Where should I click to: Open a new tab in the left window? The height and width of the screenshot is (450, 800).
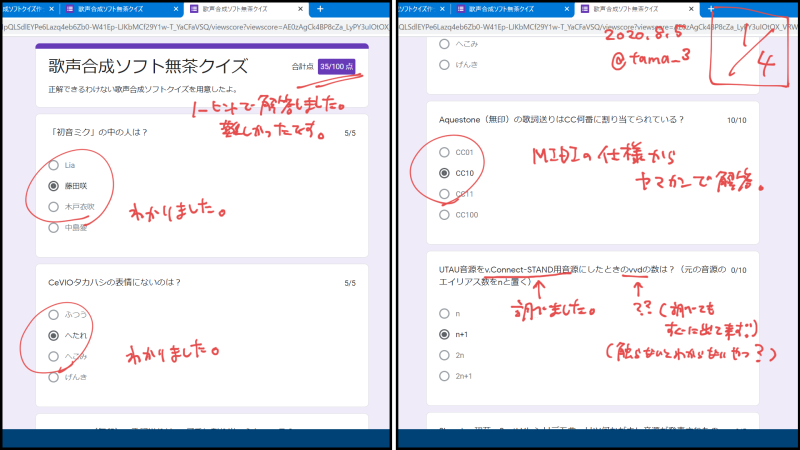[320, 9]
